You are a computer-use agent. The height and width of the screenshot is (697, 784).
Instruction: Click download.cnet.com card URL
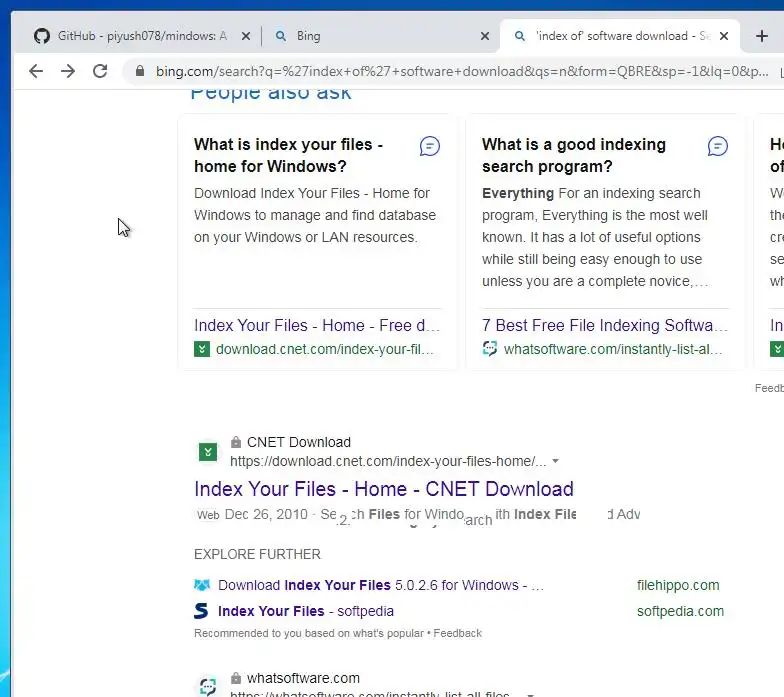pos(325,349)
